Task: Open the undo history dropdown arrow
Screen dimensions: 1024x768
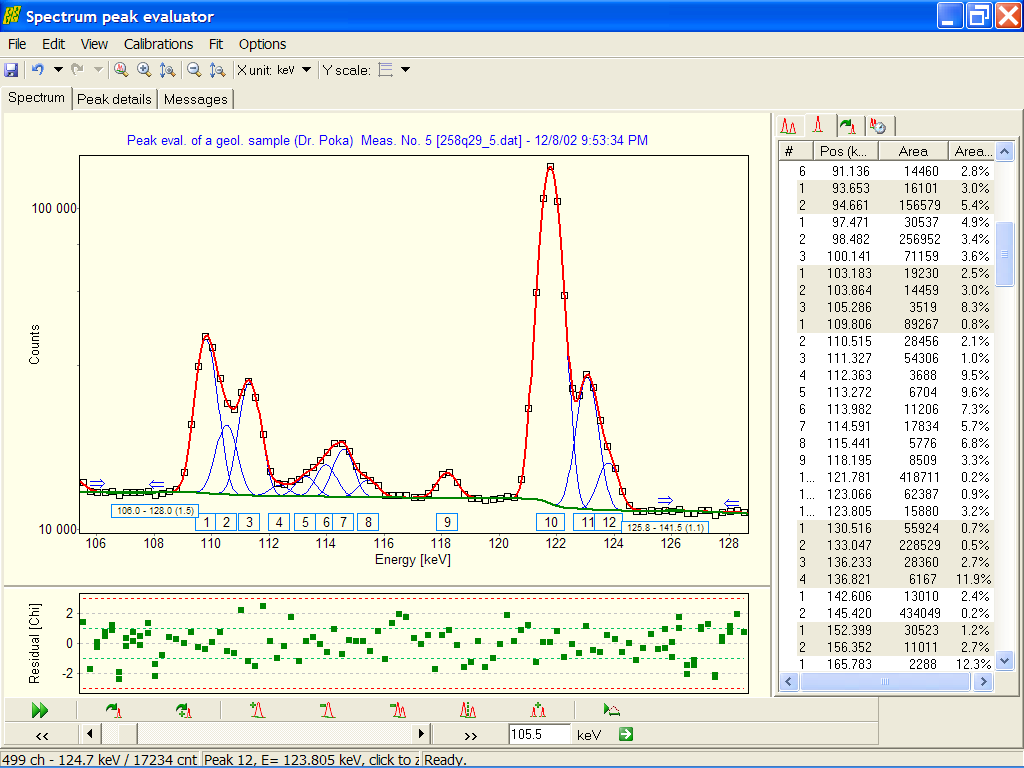Action: (x=58, y=70)
